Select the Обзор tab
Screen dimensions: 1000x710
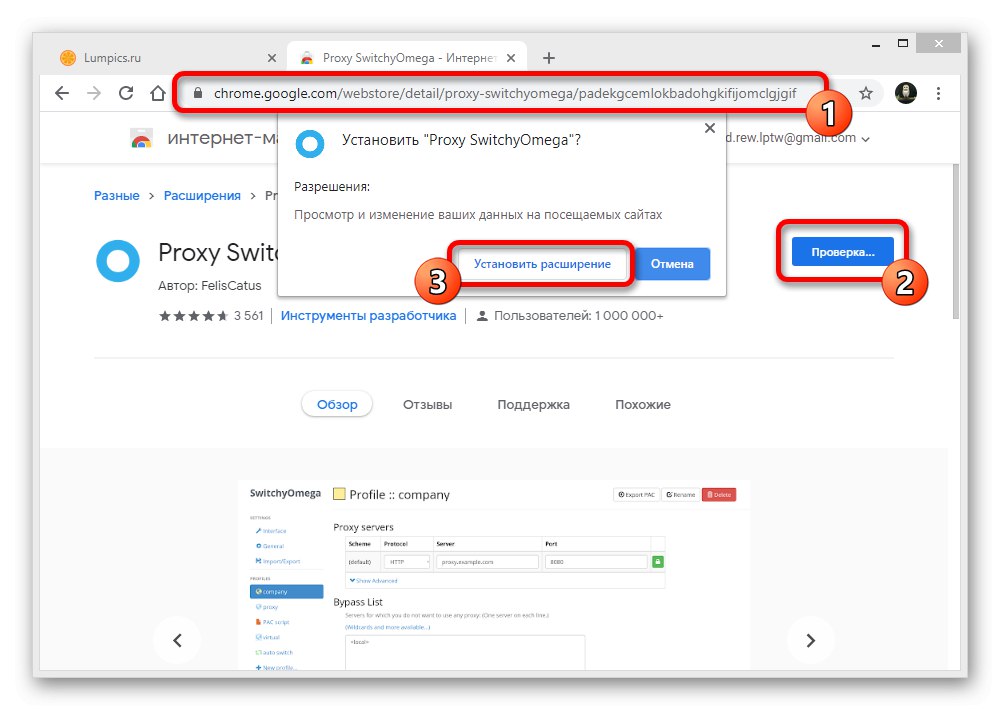click(x=337, y=404)
